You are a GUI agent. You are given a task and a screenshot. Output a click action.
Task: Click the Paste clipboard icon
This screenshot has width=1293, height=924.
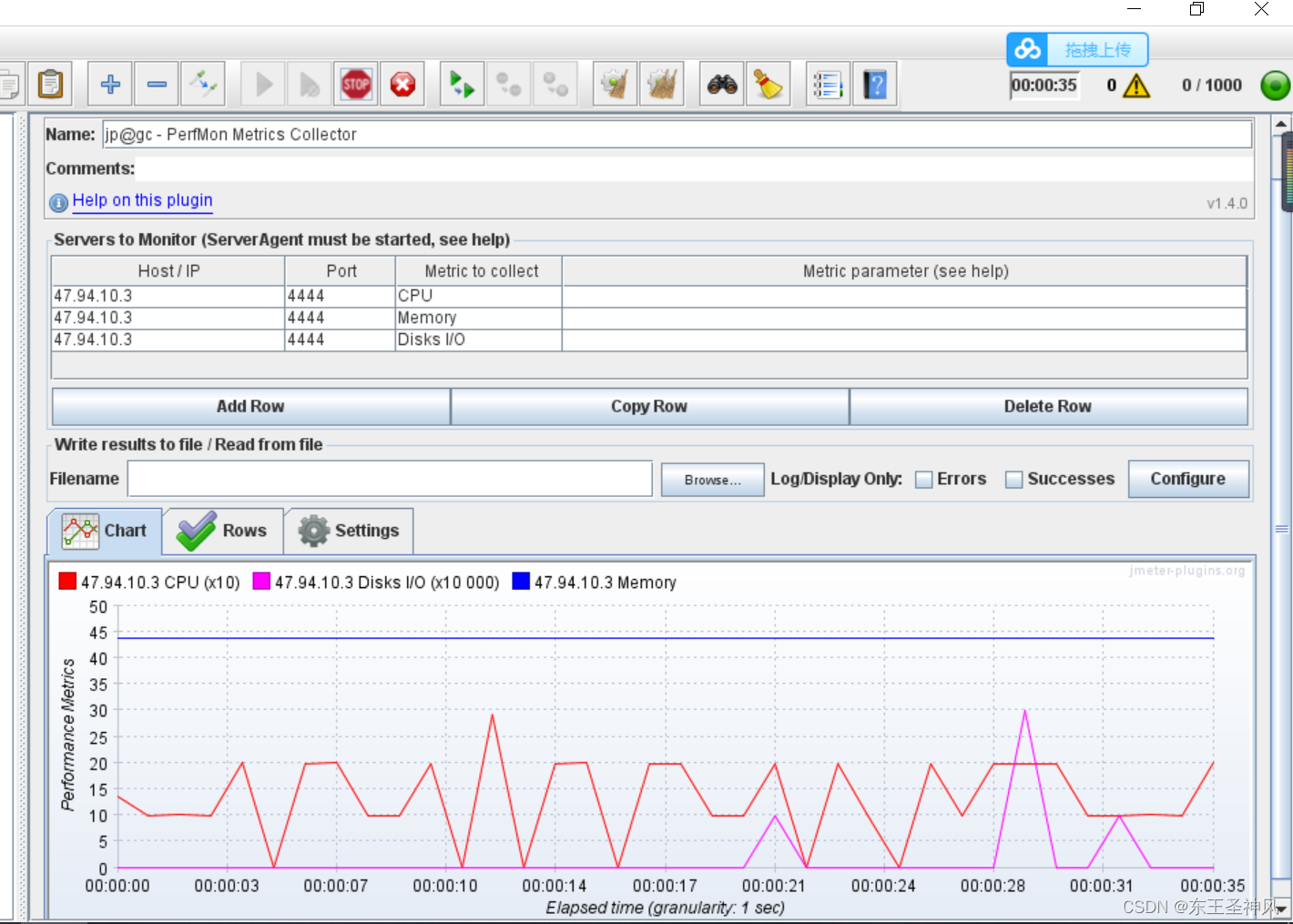[51, 85]
